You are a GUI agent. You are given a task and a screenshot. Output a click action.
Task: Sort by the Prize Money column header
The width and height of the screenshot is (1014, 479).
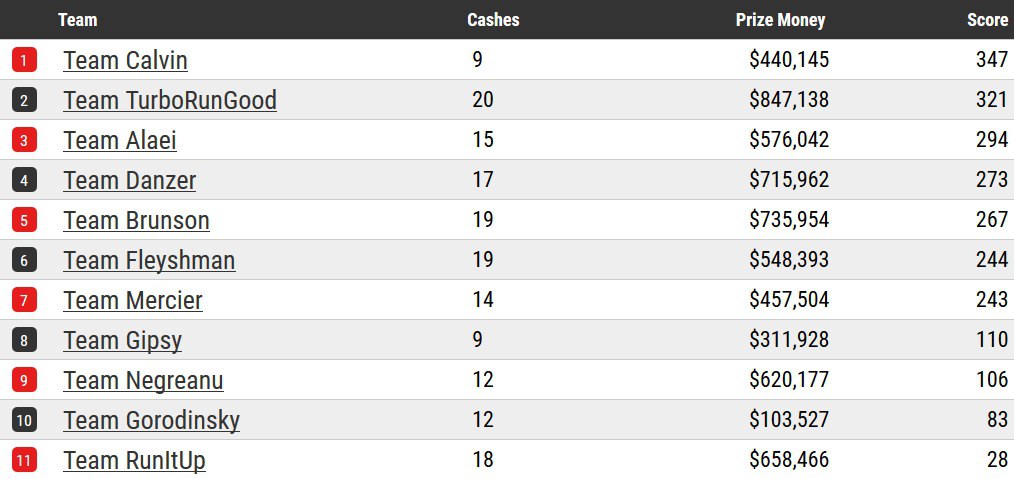click(x=780, y=19)
